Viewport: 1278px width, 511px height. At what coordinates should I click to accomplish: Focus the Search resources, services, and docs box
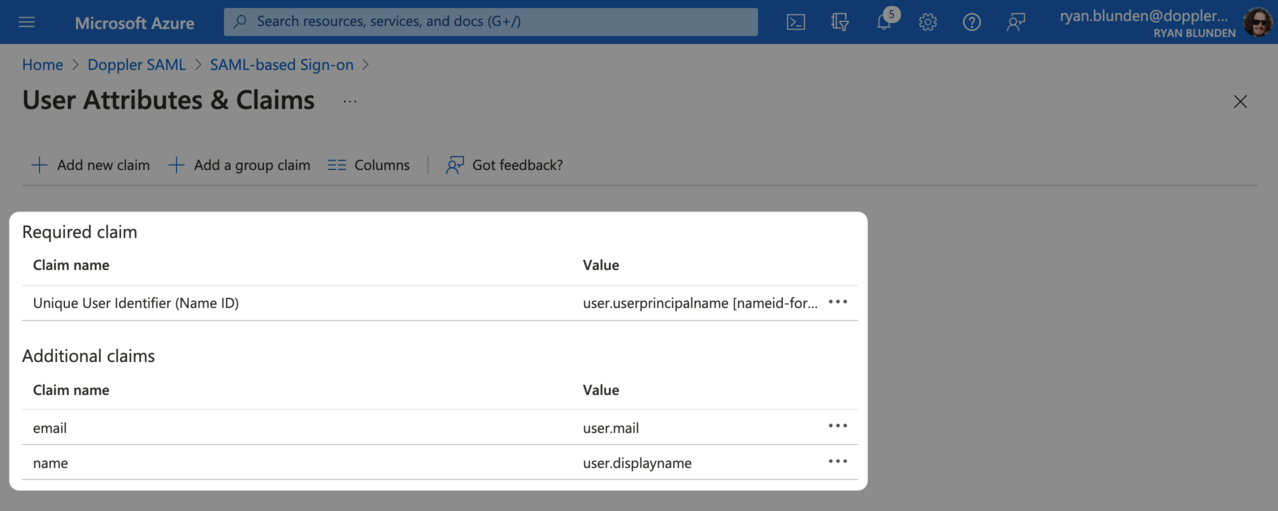tap(491, 22)
